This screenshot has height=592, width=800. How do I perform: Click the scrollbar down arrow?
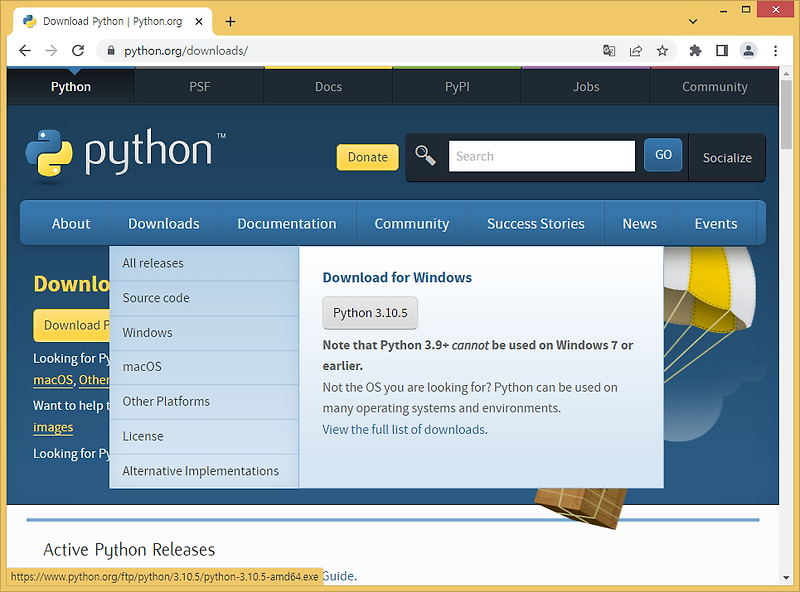point(786,578)
